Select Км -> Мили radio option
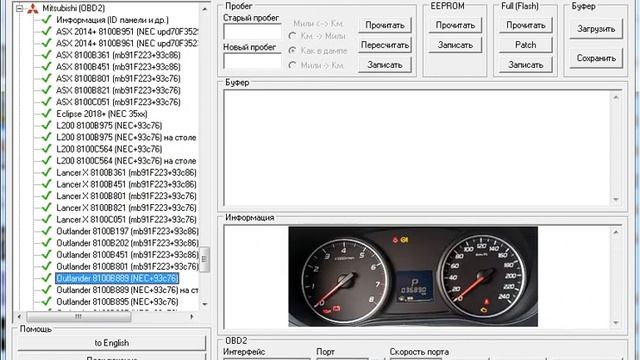The image size is (640, 360). pyautogui.click(x=292, y=36)
